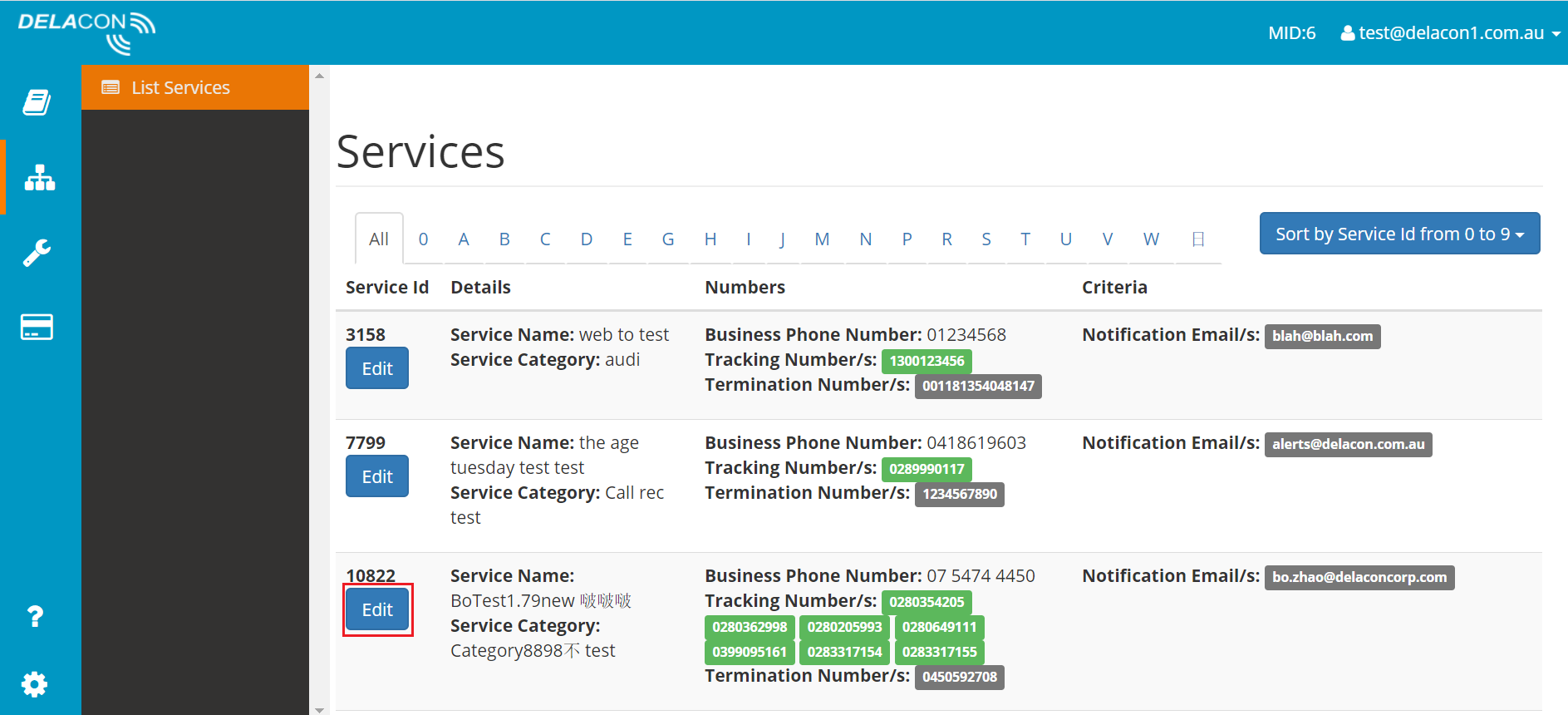Open the credit card billing icon

[37, 327]
